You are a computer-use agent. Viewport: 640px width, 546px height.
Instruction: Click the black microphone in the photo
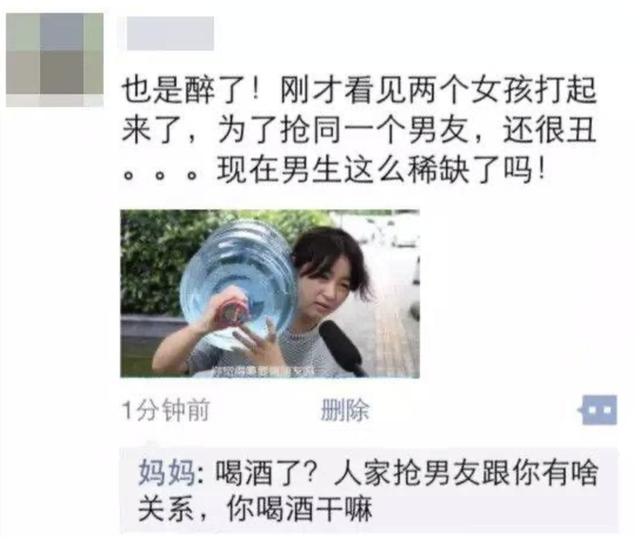click(x=342, y=347)
